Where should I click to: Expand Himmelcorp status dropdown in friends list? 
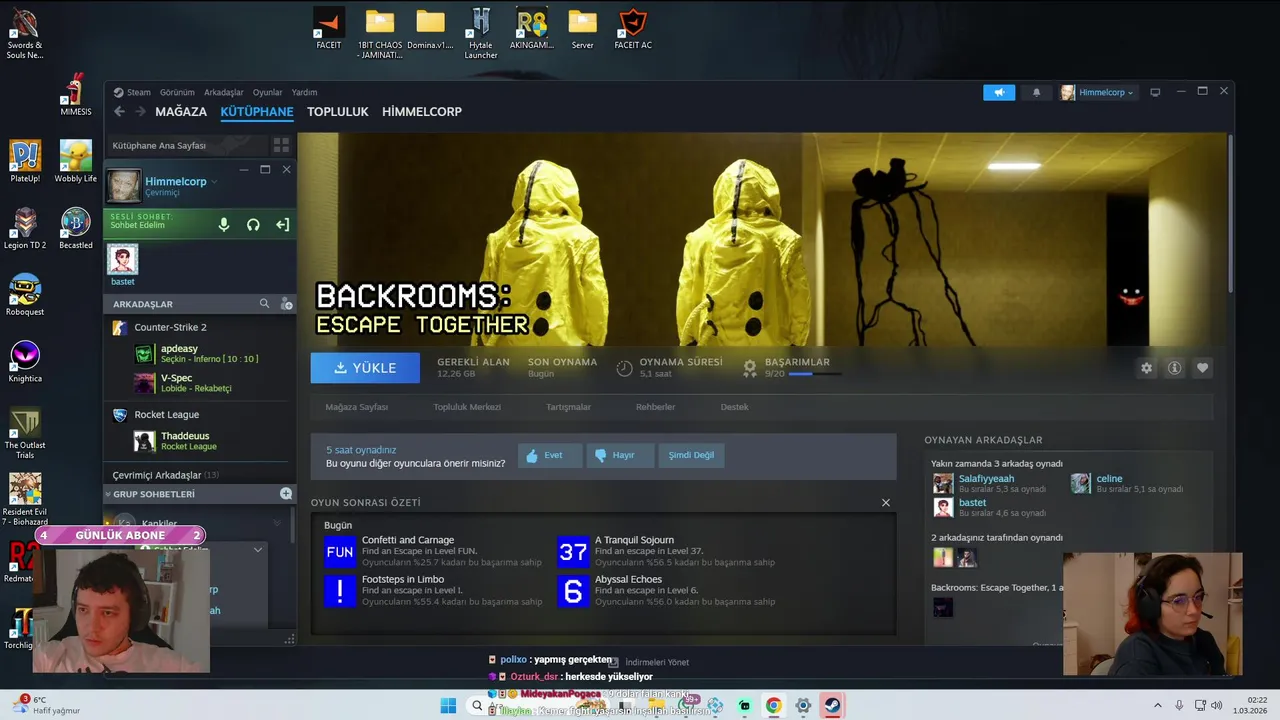point(214,181)
